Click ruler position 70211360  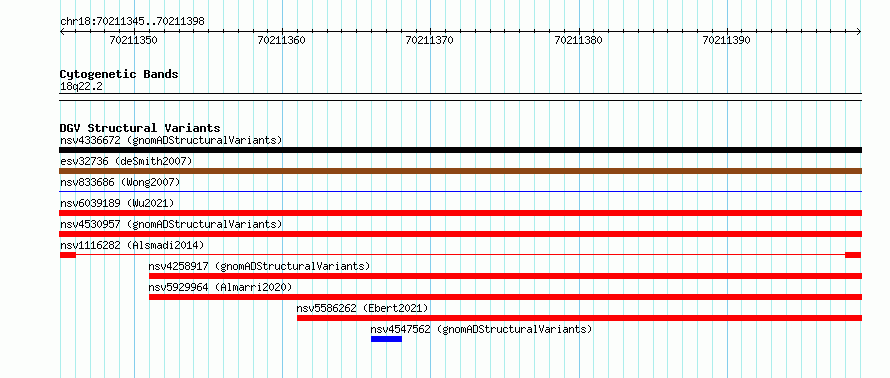click(282, 40)
